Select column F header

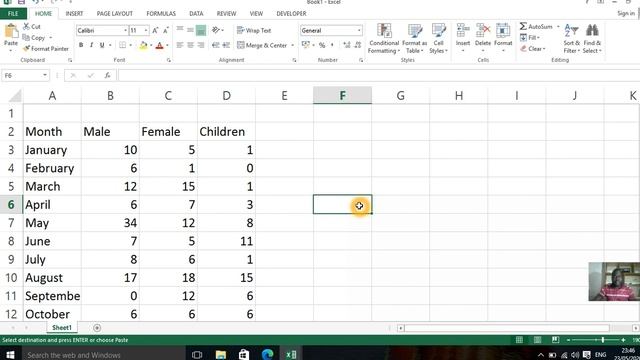coord(342,96)
